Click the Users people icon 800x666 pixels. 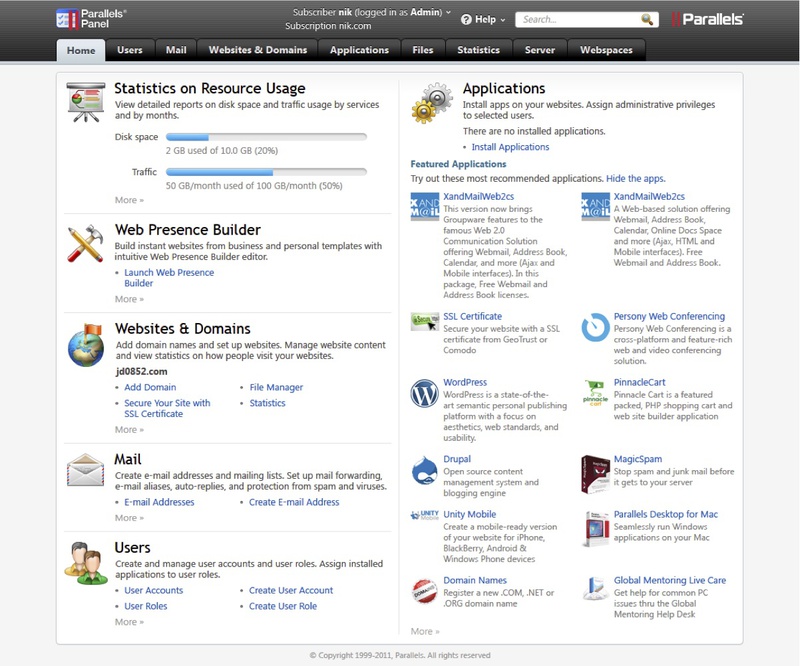click(x=86, y=563)
